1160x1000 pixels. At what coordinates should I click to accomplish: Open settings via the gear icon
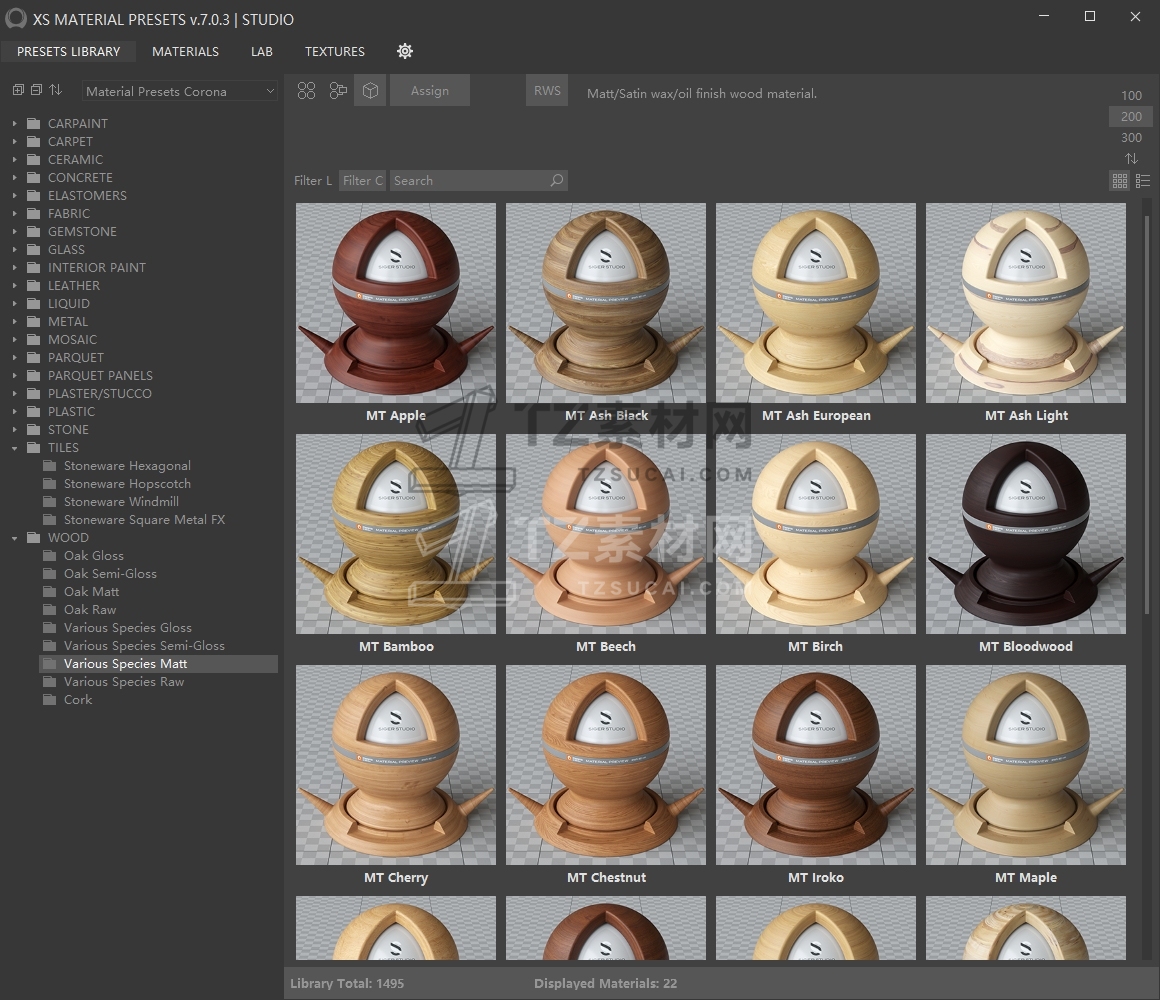405,51
